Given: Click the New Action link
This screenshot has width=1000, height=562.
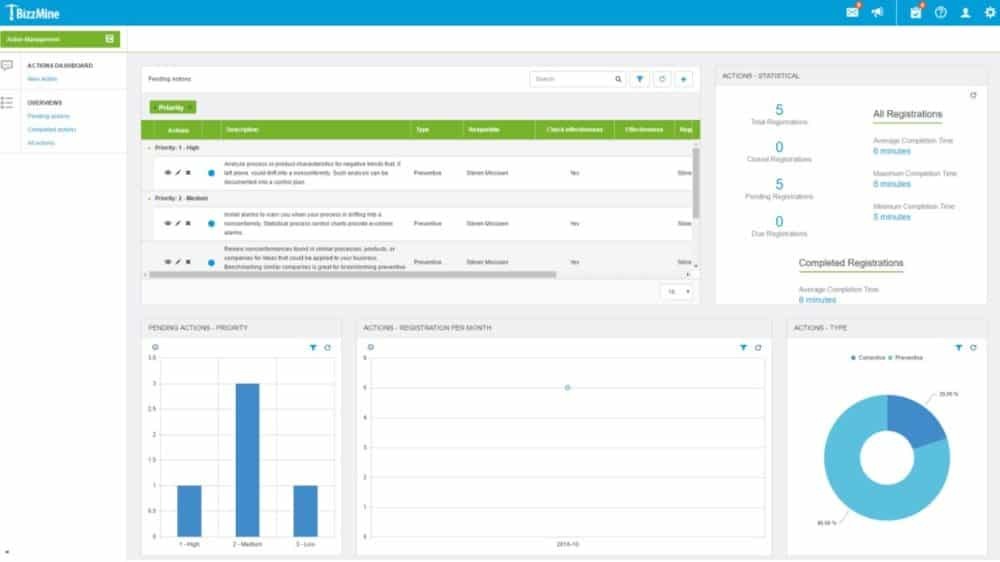Looking at the screenshot, I should pyautogui.click(x=41, y=78).
